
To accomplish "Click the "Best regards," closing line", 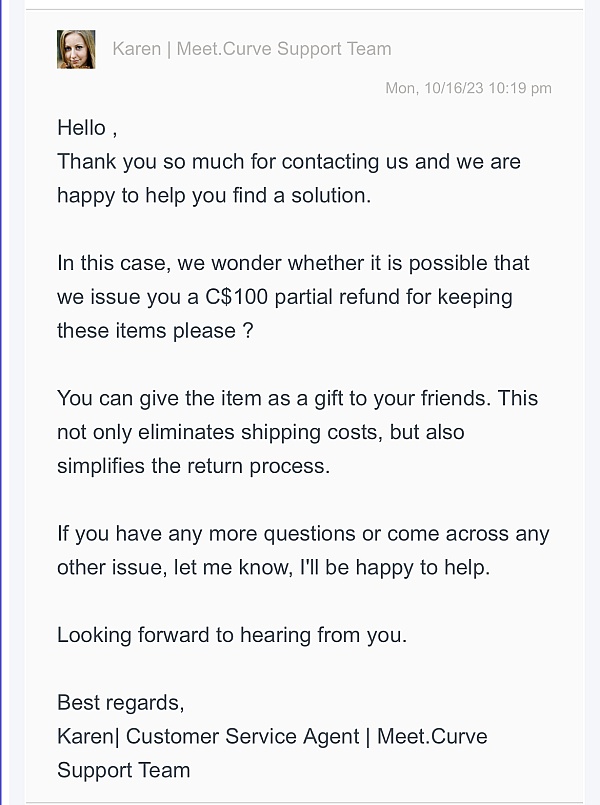I will (x=120, y=702).
